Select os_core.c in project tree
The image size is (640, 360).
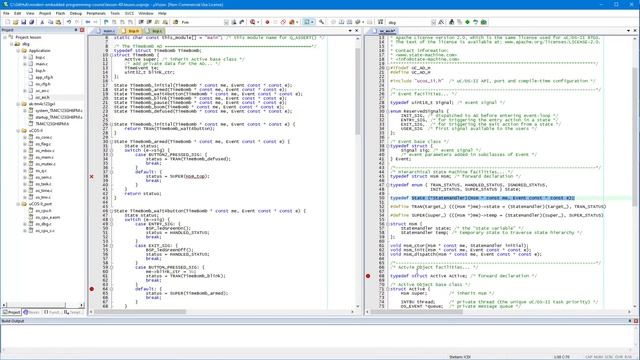pos(43,138)
